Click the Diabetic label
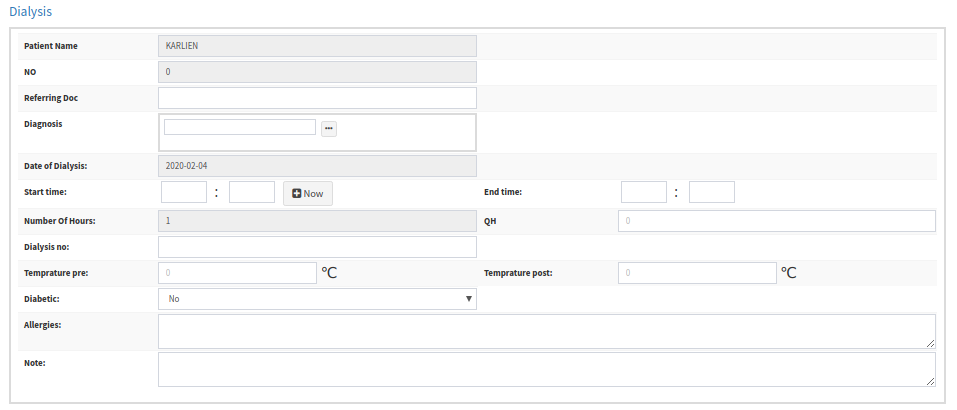This screenshot has height=410, width=957. 42,299
